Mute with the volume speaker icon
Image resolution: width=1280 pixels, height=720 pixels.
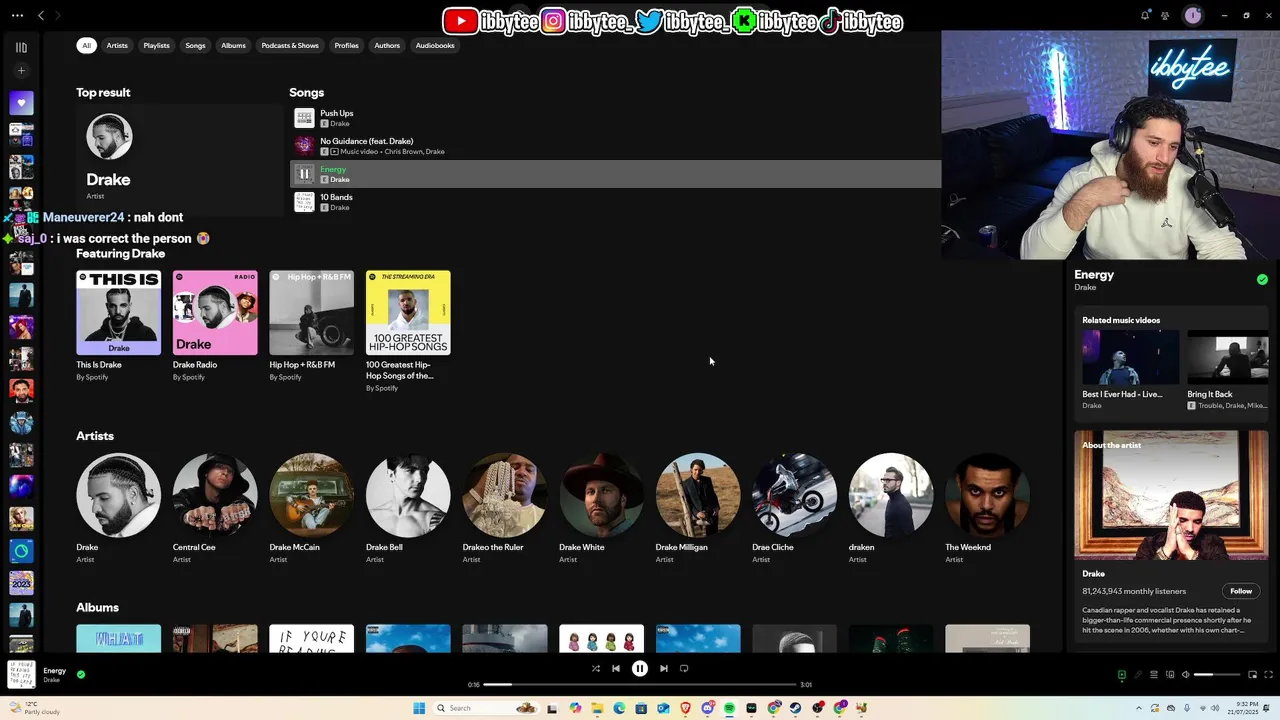(x=1185, y=675)
